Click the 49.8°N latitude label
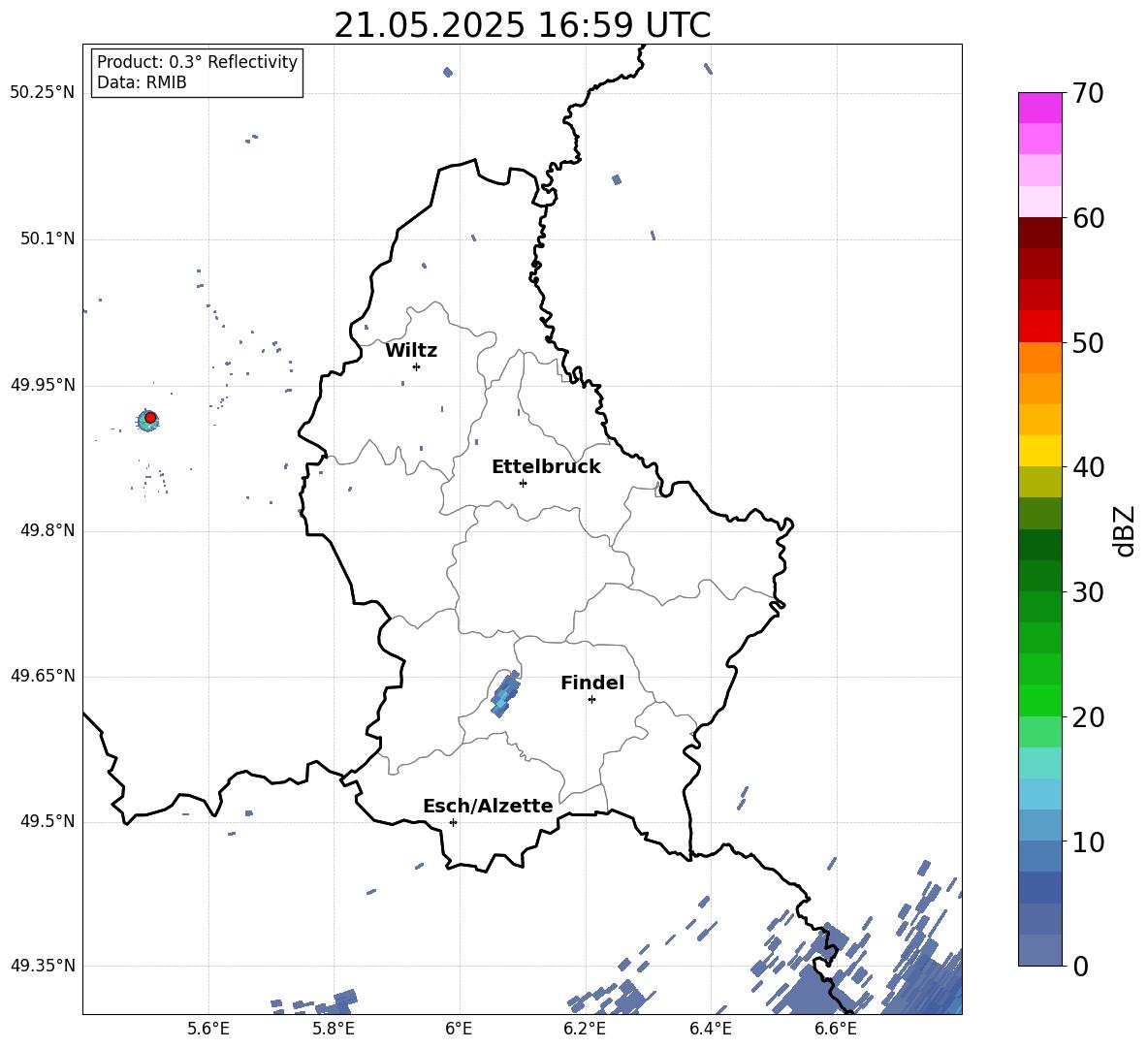Screen dimensions: 1148x1048 pos(48,530)
